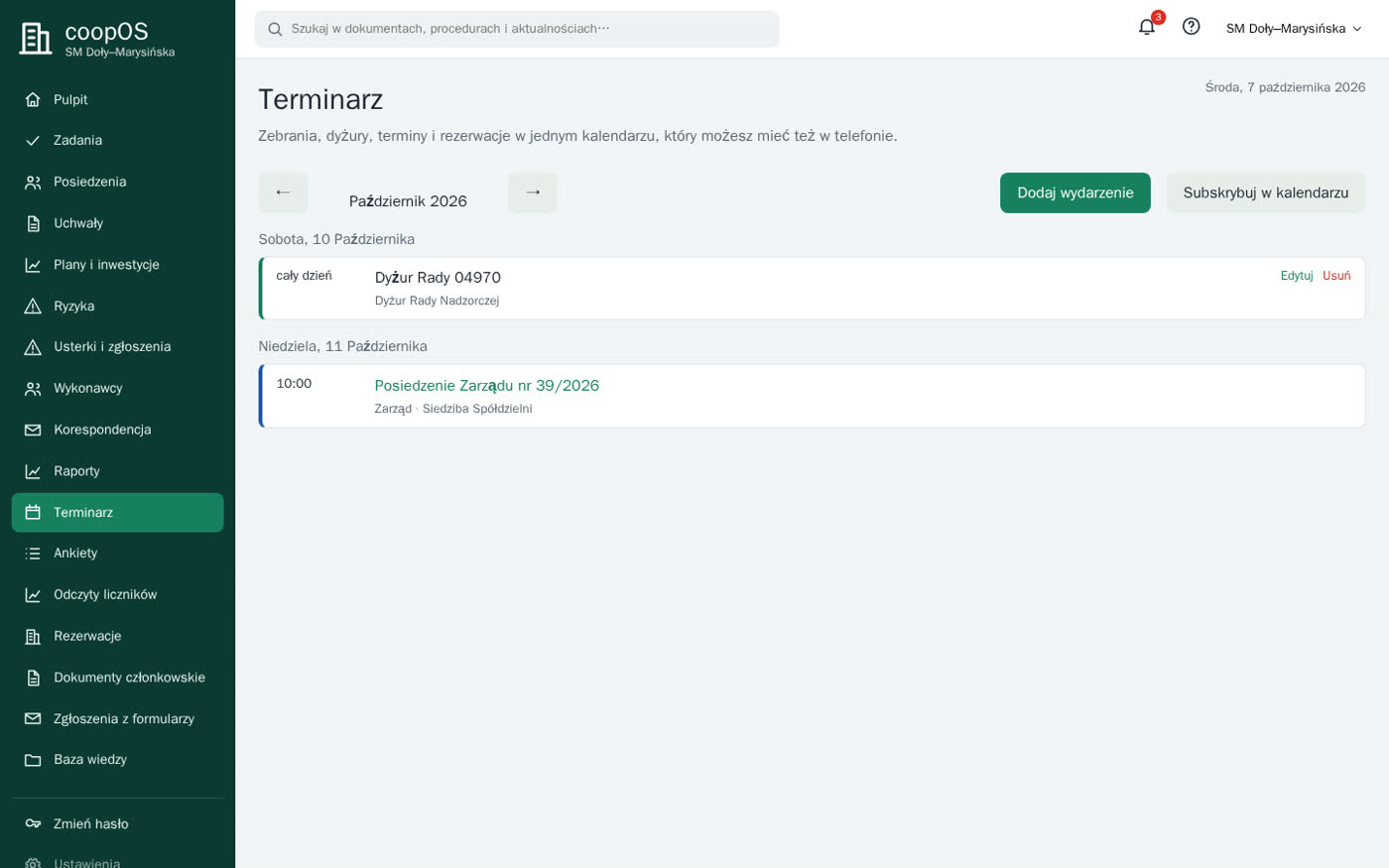Open Posiedzenia in the sidebar menu

coord(117,183)
